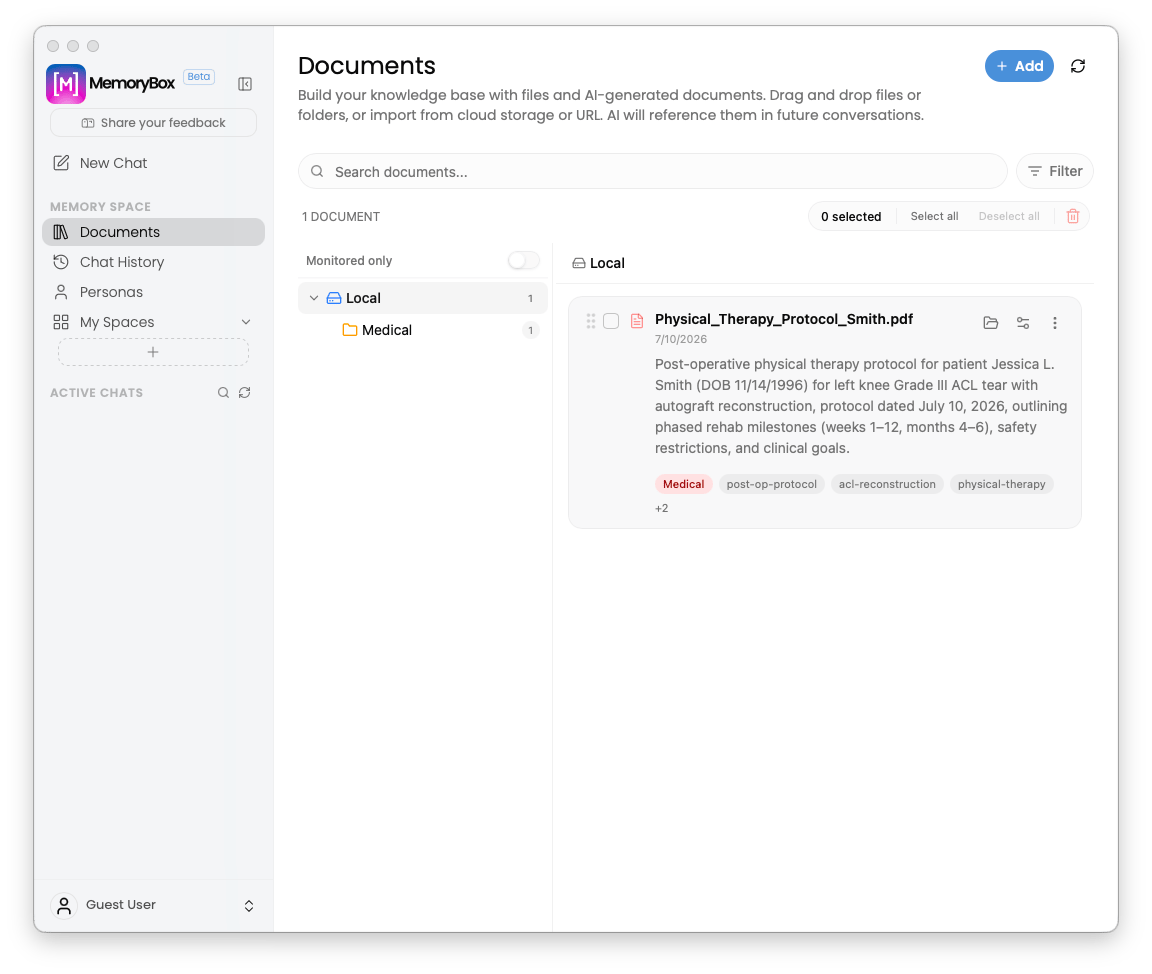Click Share your feedback button
Screen dimensions: 1152x974
click(154, 123)
